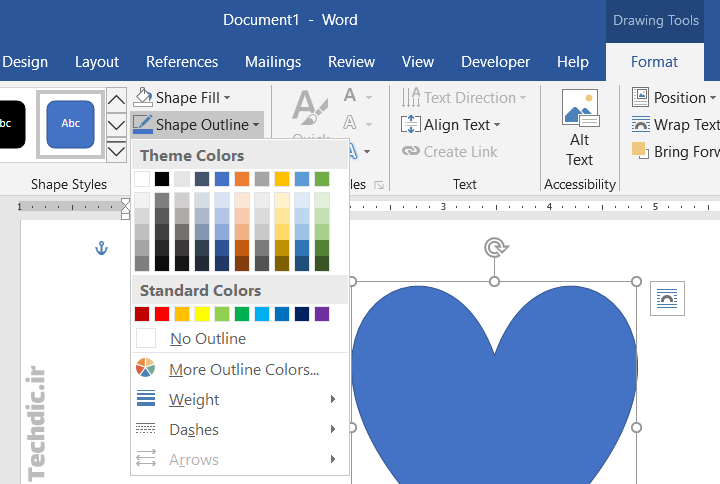Click the Text Direction icon

pyautogui.click(x=411, y=97)
